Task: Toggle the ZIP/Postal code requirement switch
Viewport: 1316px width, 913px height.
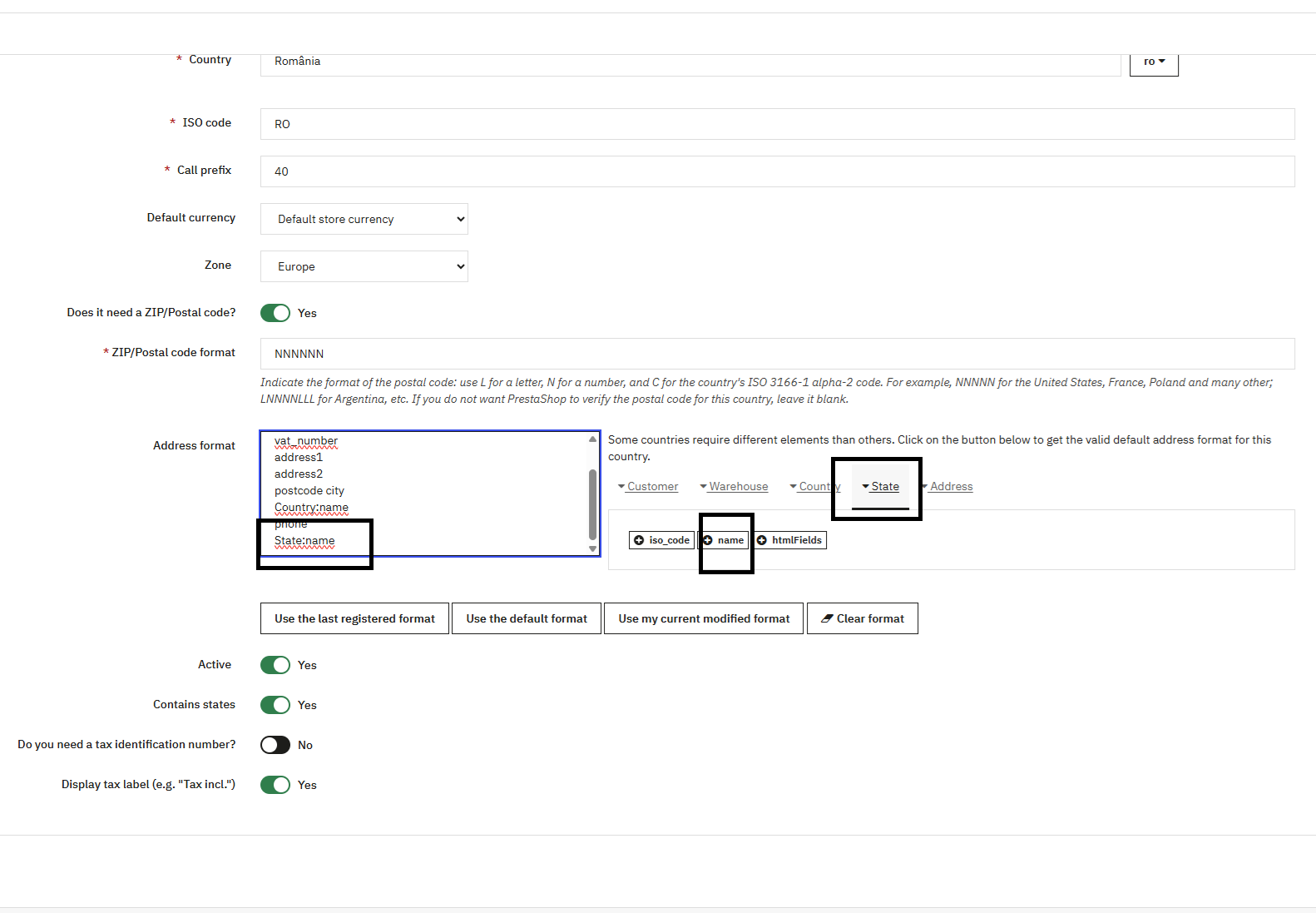Action: (275, 313)
